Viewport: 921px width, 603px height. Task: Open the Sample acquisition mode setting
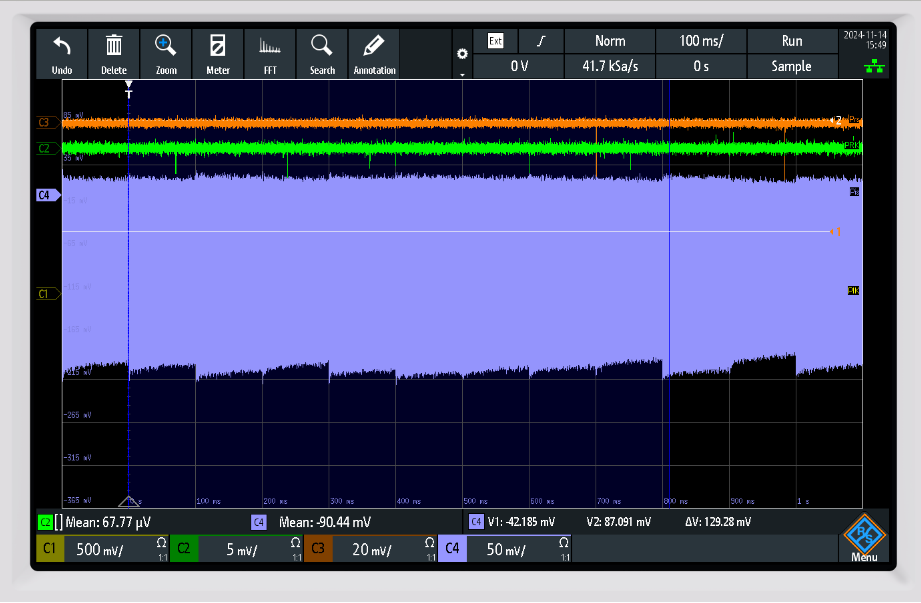pos(791,67)
